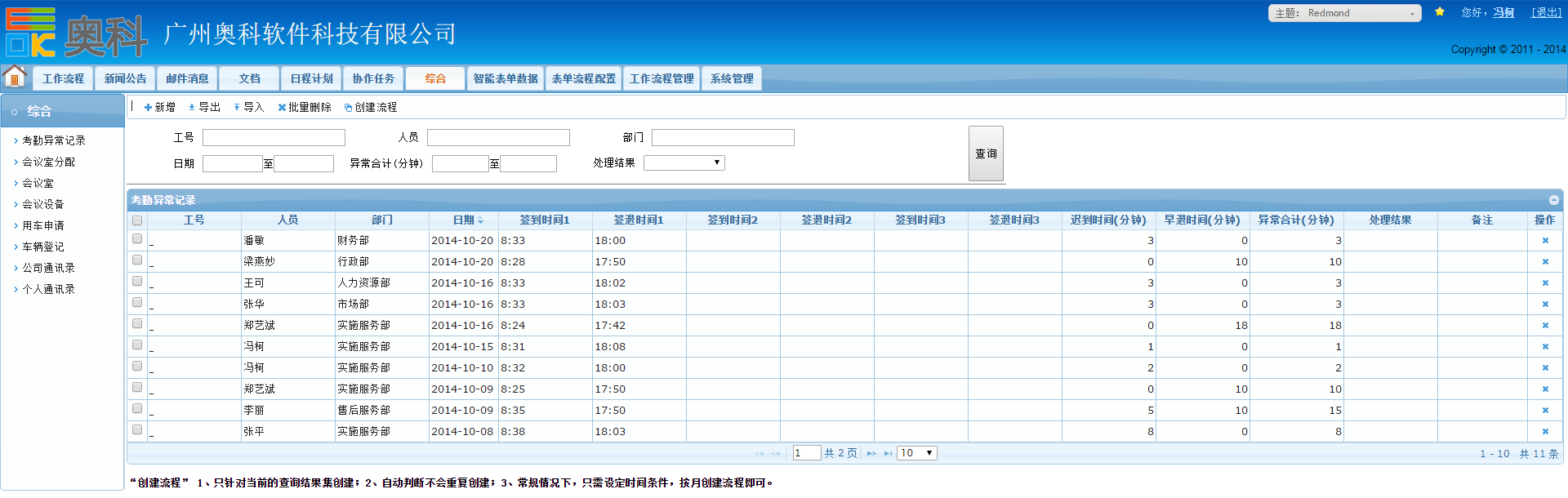Click the home icon in navigation bar
The width and height of the screenshot is (1568, 498).
point(15,78)
